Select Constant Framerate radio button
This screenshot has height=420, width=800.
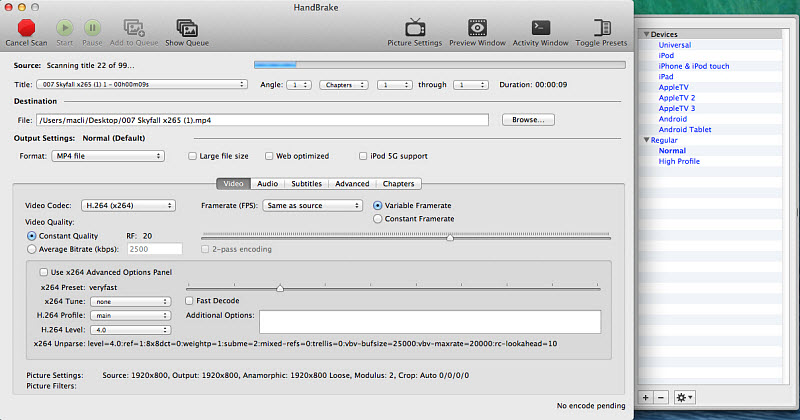378,219
